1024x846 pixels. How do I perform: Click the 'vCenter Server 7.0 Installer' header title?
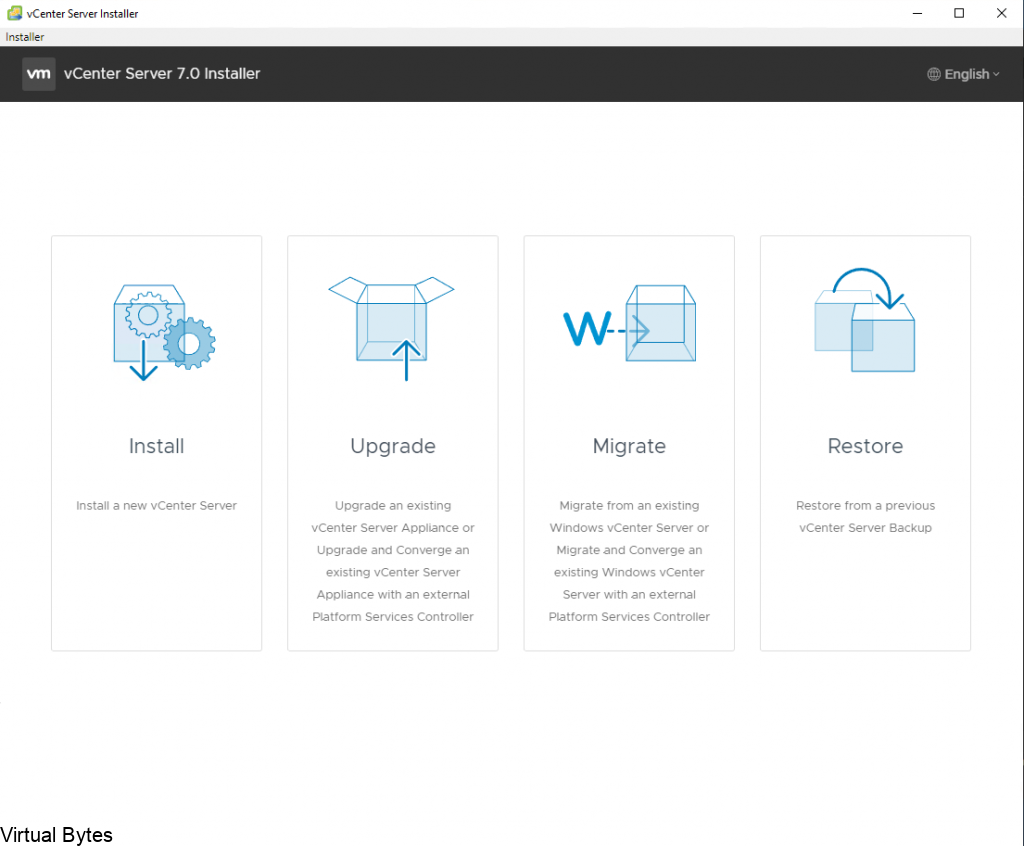click(x=162, y=74)
